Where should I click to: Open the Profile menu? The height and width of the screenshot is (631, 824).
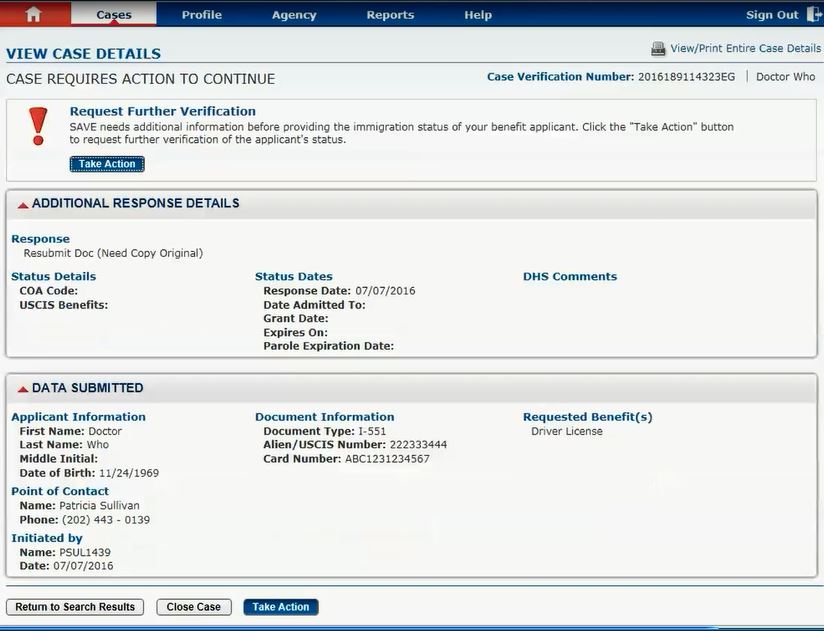[202, 15]
